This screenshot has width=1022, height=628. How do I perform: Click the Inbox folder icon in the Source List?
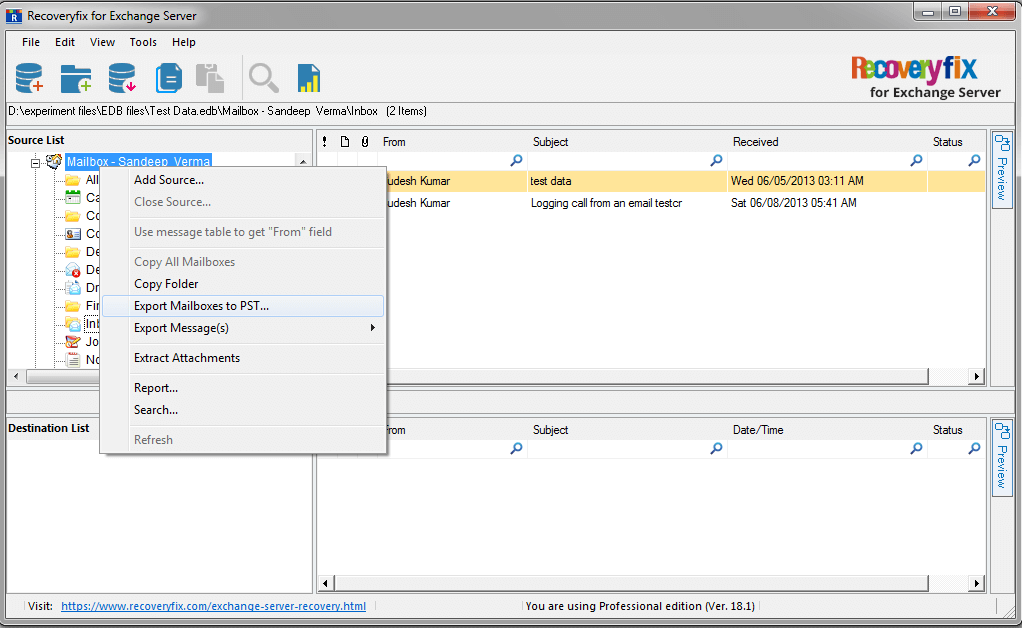click(73, 324)
